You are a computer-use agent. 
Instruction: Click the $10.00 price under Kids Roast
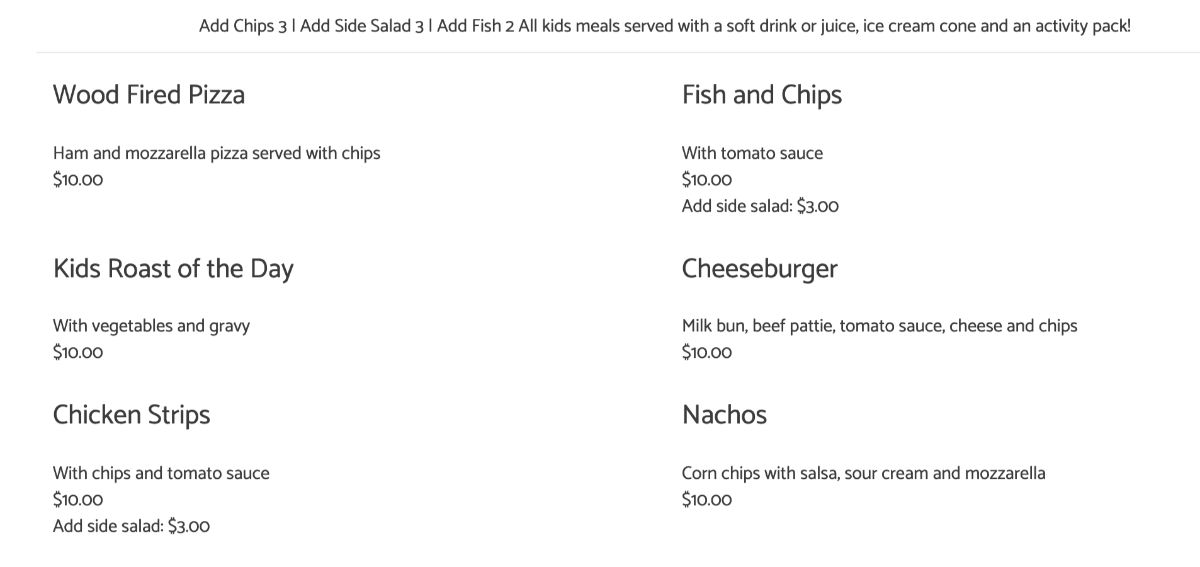(78, 352)
